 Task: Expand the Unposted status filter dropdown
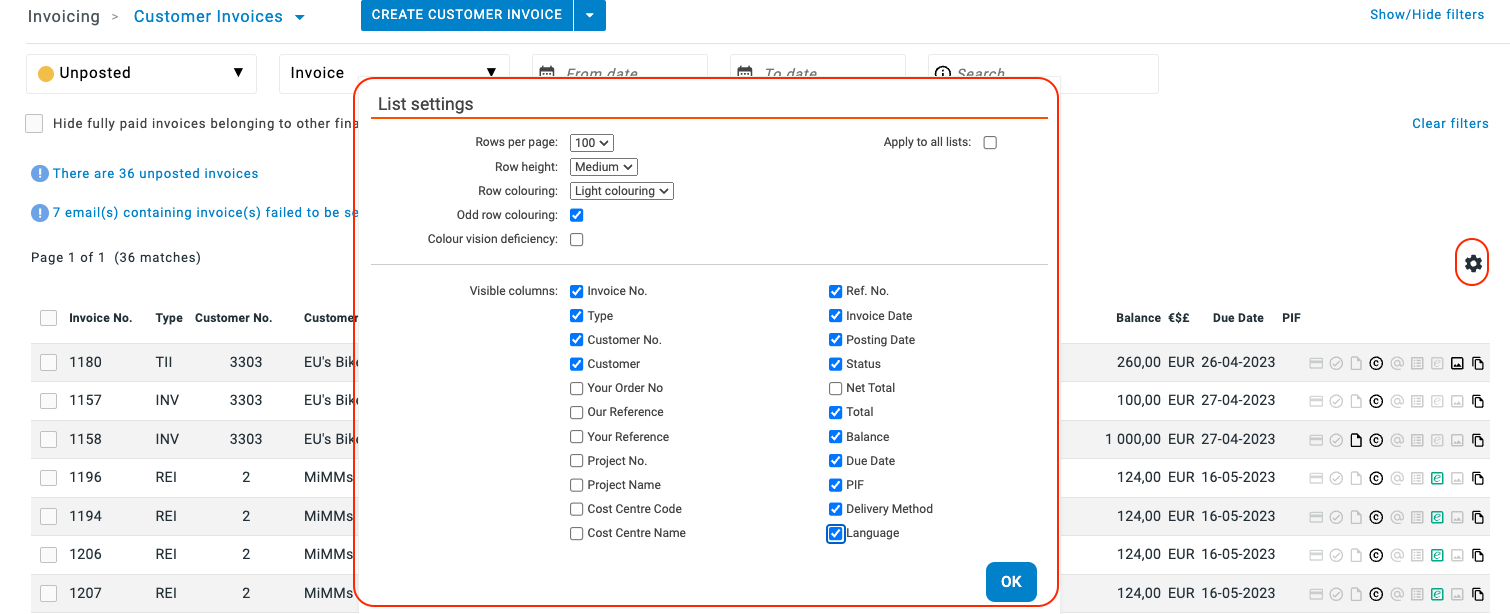click(x=141, y=73)
